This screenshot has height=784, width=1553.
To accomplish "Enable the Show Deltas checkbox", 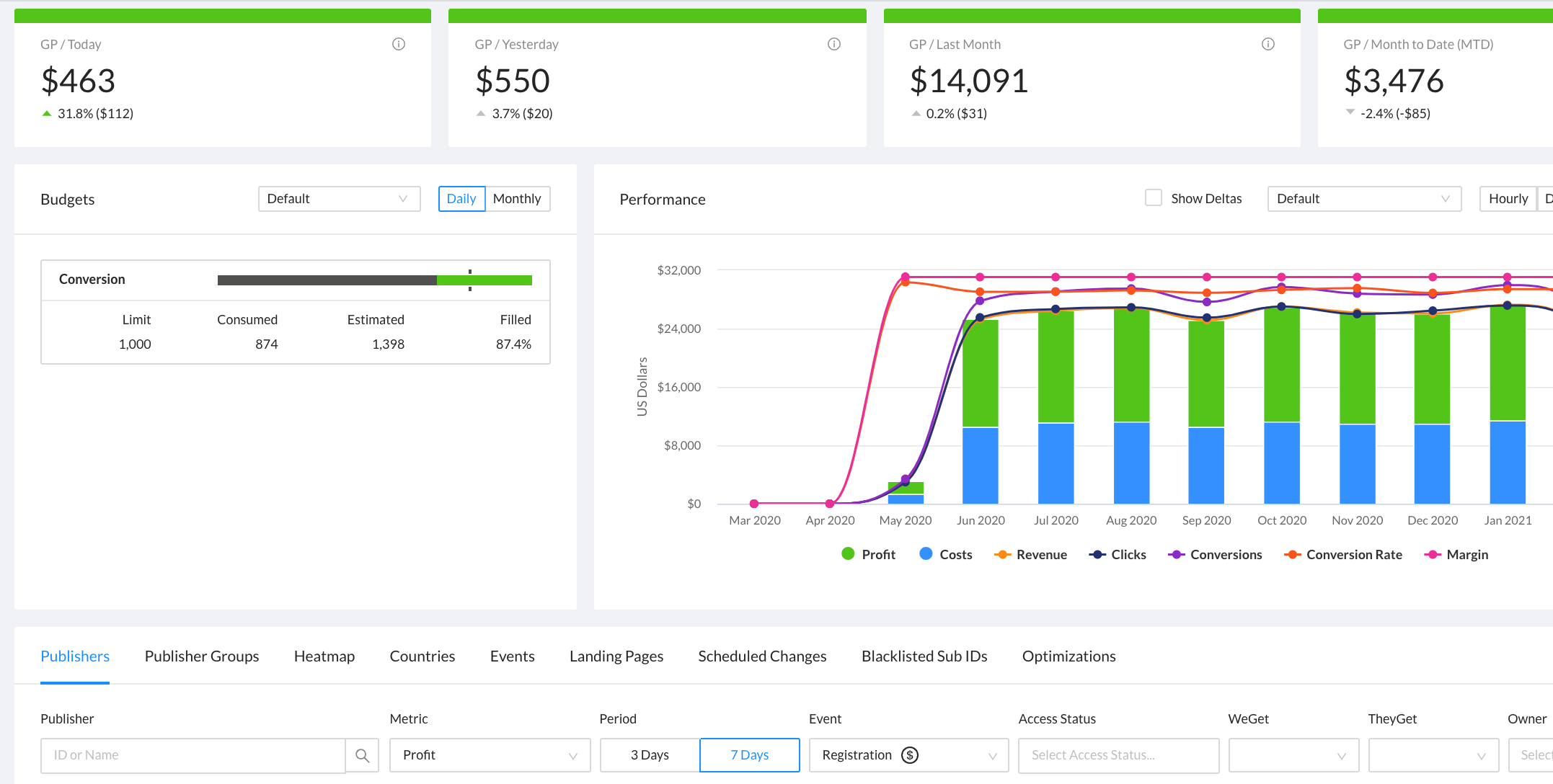I will click(1154, 198).
